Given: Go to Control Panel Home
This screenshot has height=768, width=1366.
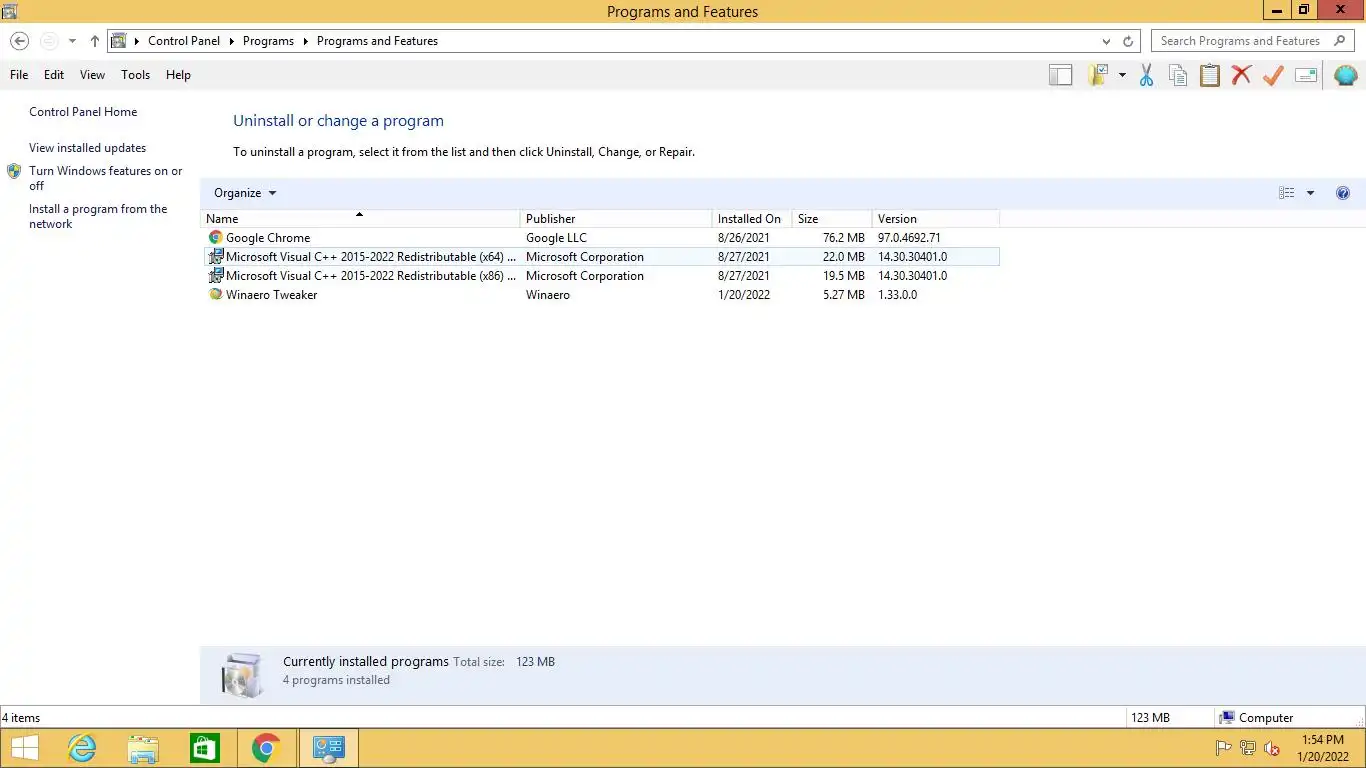Looking at the screenshot, I should [x=83, y=112].
